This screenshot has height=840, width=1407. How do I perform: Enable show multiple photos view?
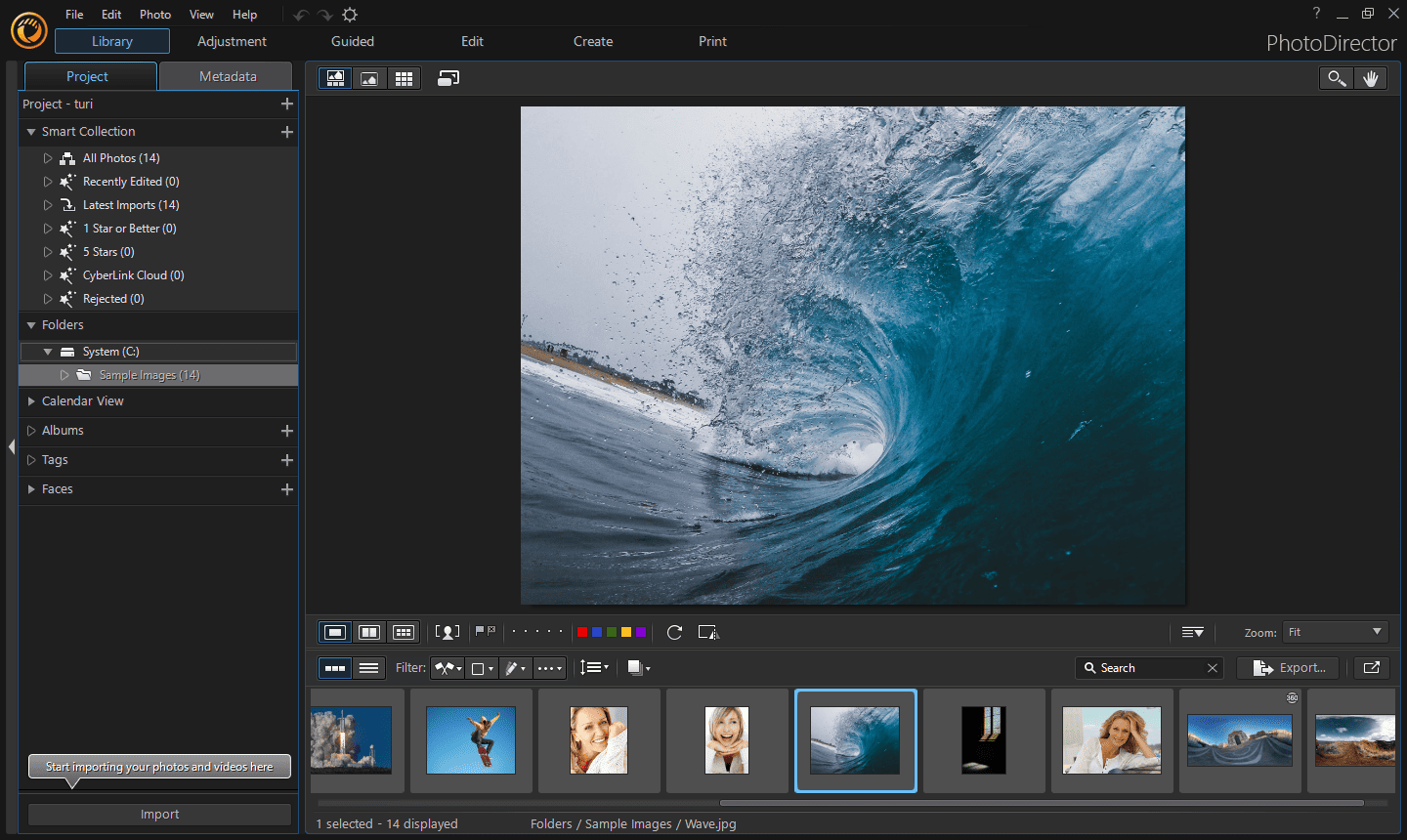(x=404, y=632)
